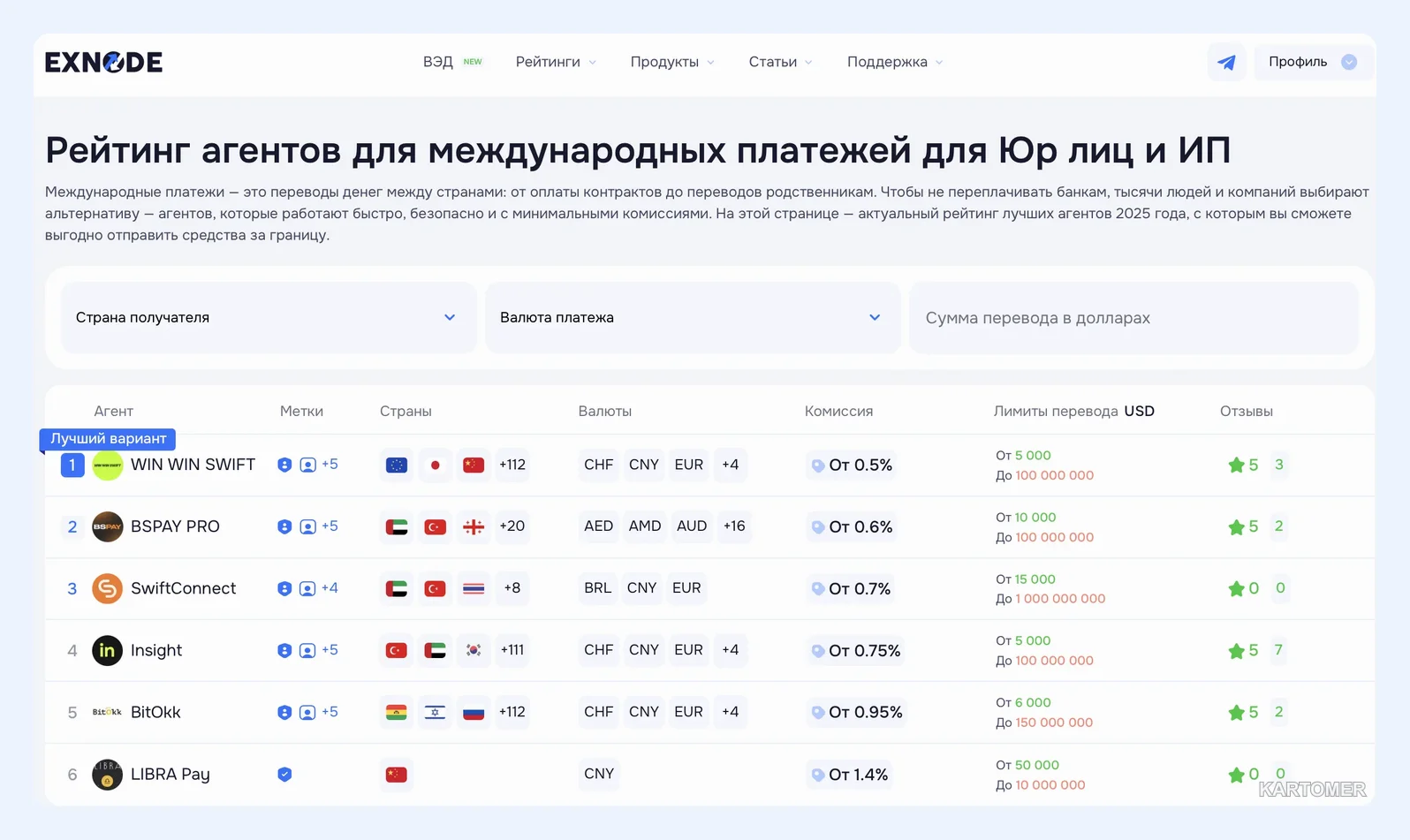Click the verified shield badge for LIBRA Pay
Viewport: 1410px width, 840px height.
(284, 775)
